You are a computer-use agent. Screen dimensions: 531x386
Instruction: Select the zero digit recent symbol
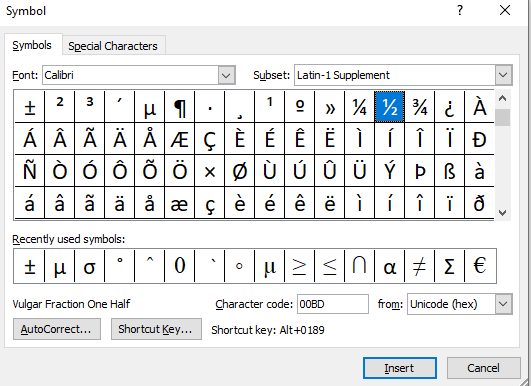179,266
